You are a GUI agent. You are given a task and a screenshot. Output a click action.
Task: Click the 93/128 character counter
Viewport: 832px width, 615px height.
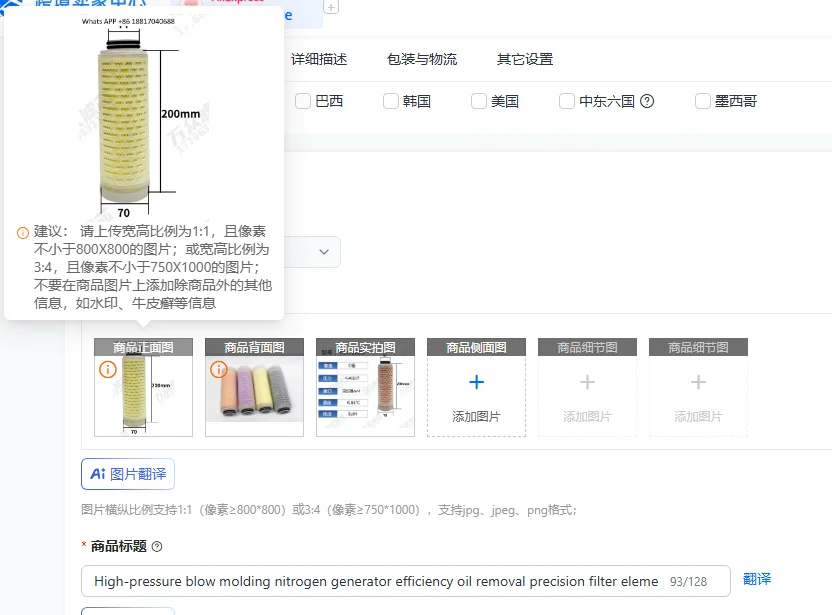click(x=688, y=582)
